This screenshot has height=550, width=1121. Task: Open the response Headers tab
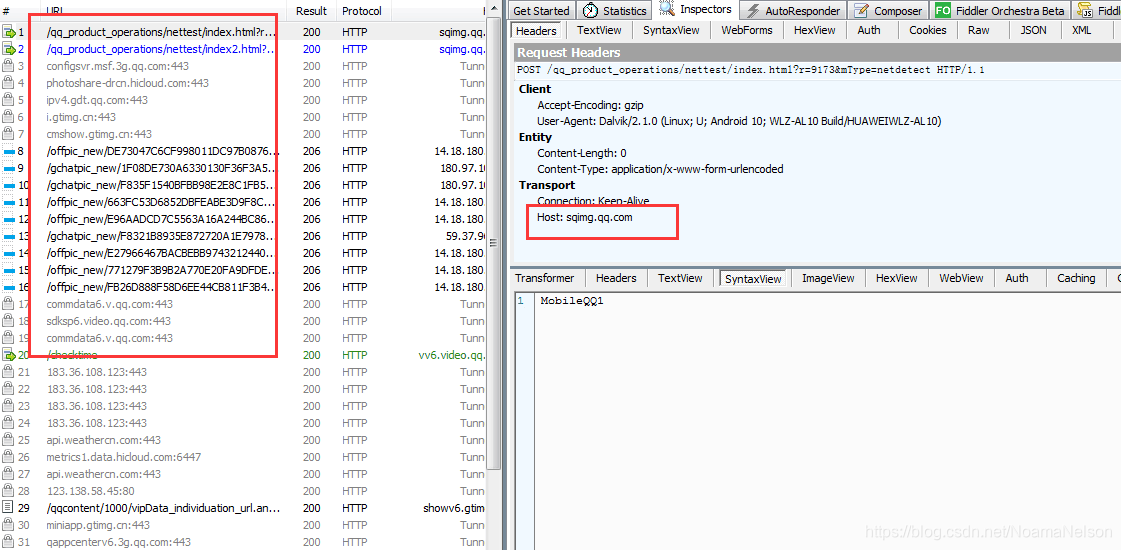click(x=616, y=278)
